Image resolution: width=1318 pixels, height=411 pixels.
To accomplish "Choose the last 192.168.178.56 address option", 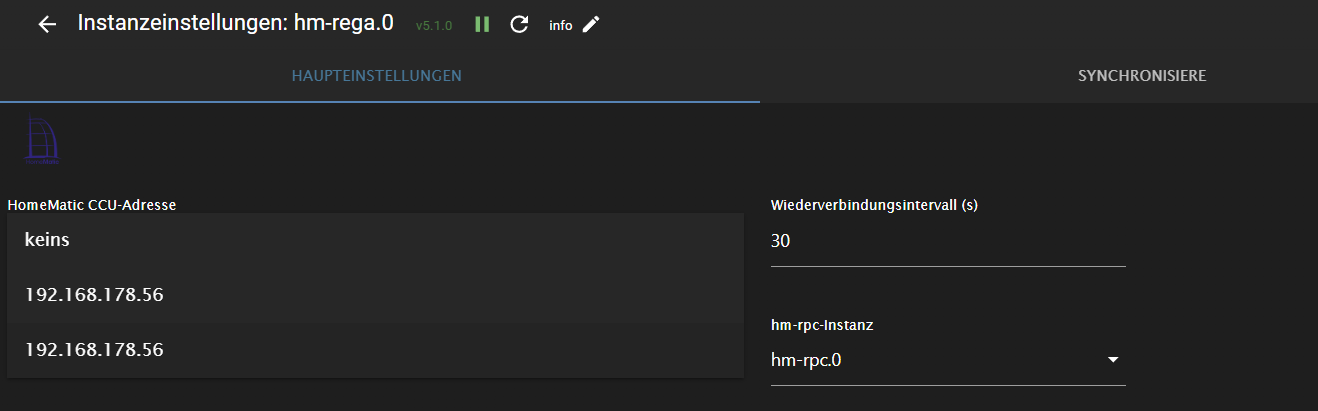I will click(x=94, y=350).
